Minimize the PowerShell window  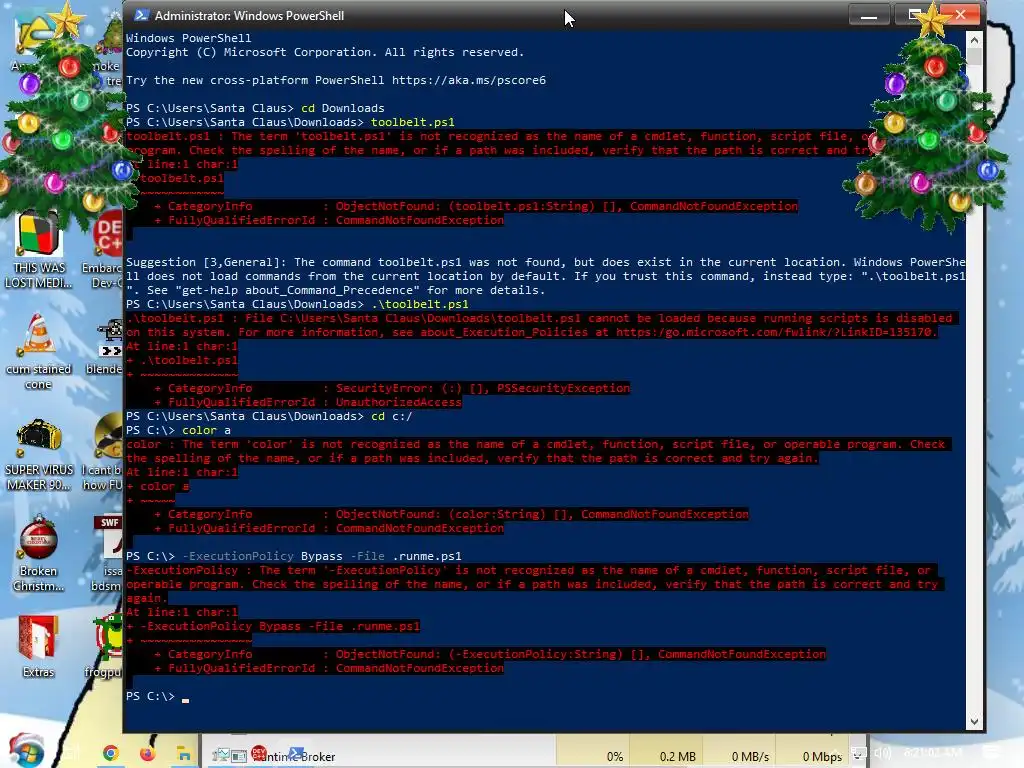pyautogui.click(x=869, y=15)
